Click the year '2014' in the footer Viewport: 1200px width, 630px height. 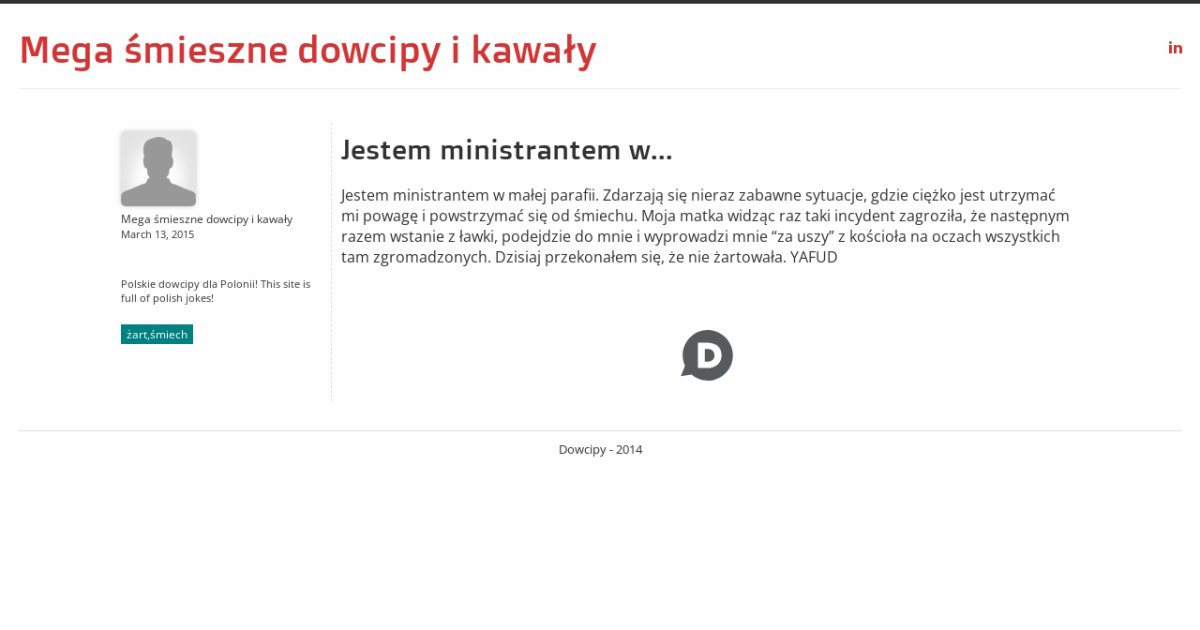[629, 450]
